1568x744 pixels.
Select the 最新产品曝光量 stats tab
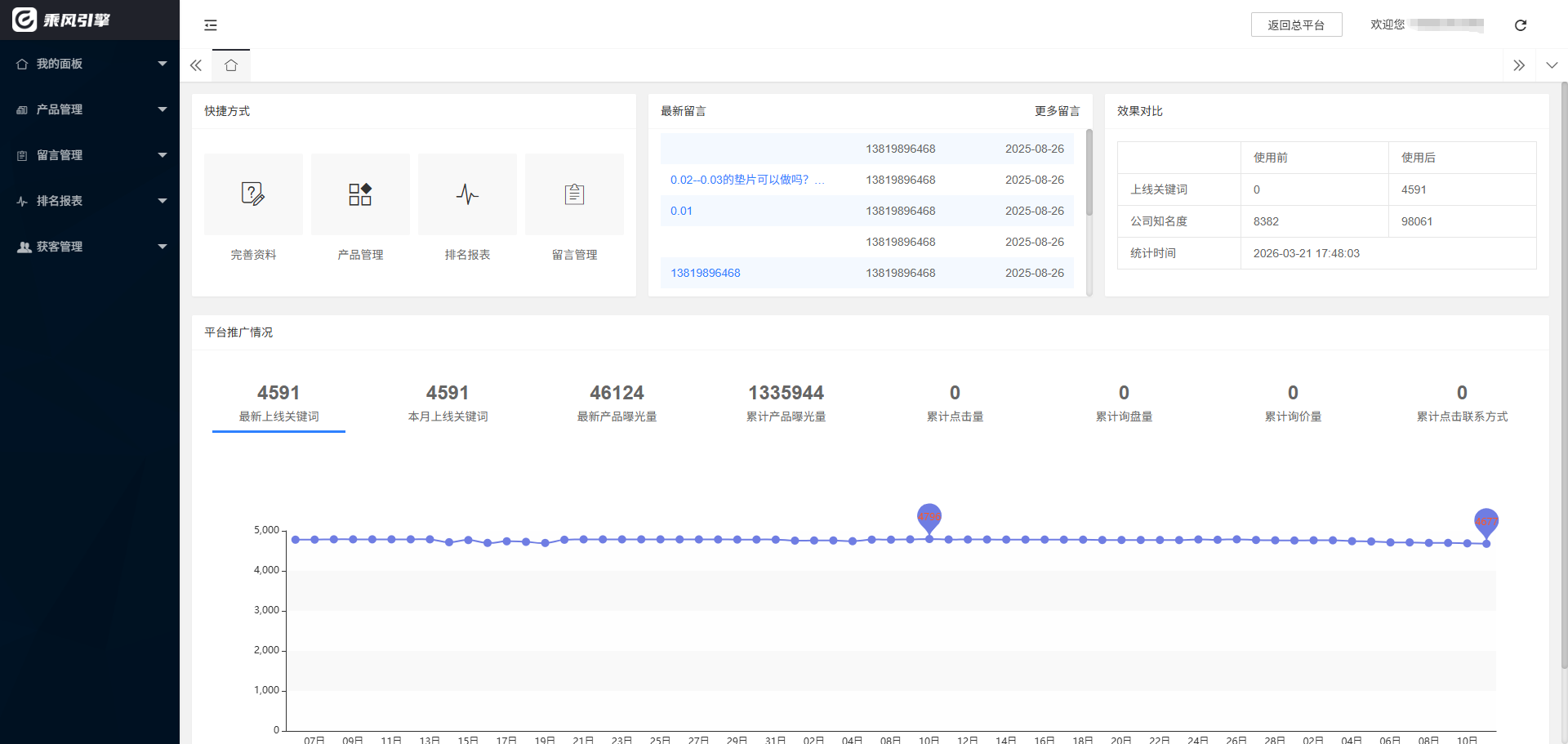(x=617, y=403)
